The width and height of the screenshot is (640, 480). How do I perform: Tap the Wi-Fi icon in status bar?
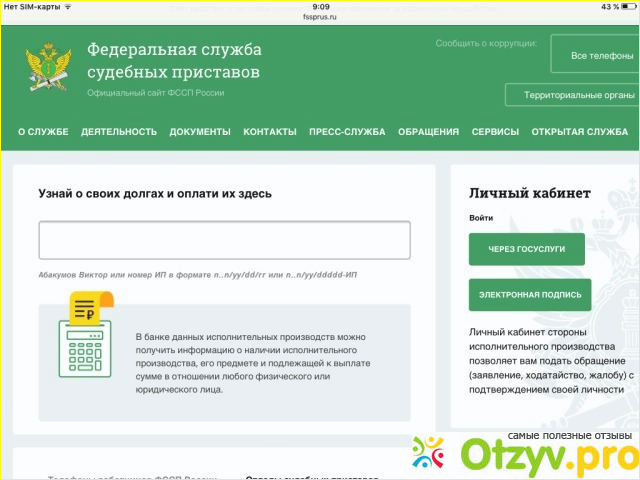tap(67, 6)
